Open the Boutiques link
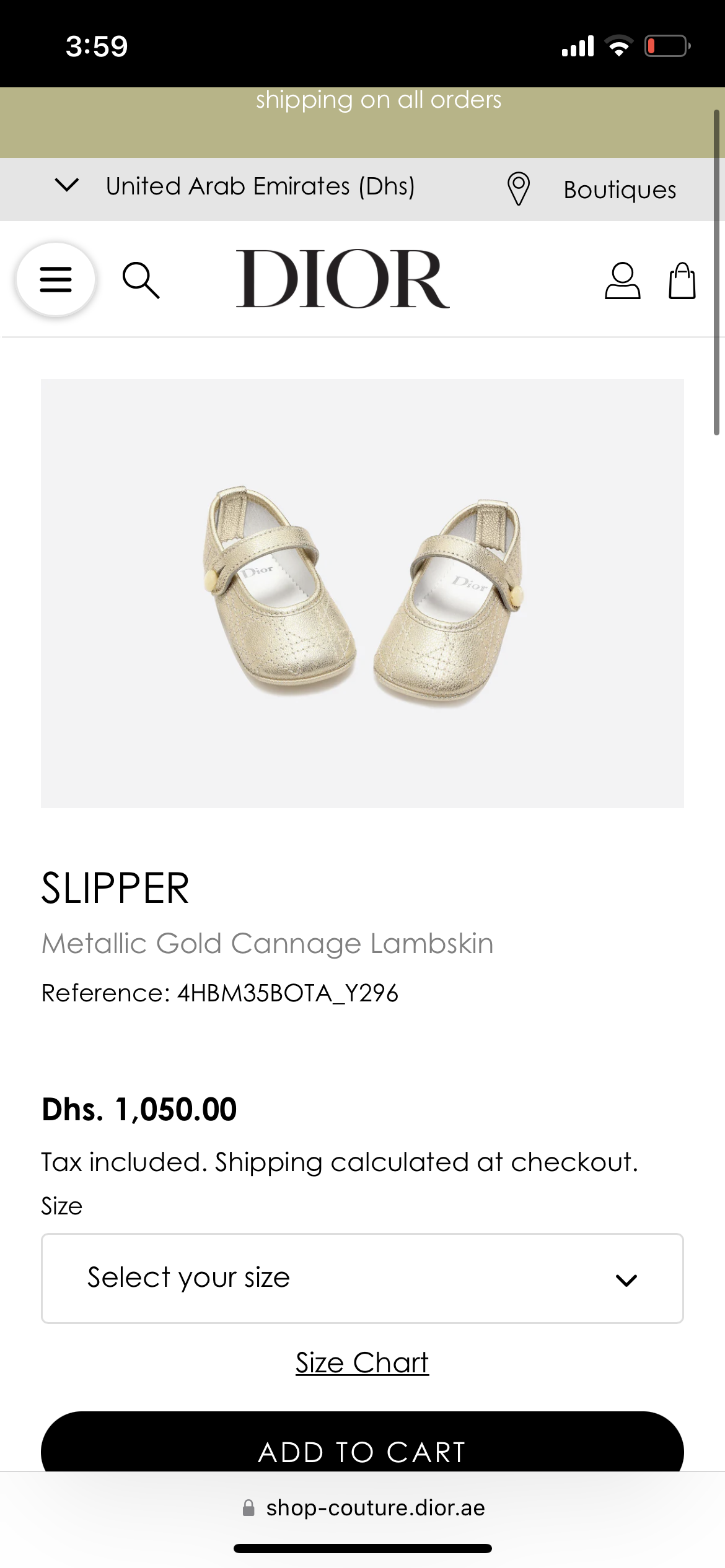The image size is (725, 1568). click(x=620, y=189)
